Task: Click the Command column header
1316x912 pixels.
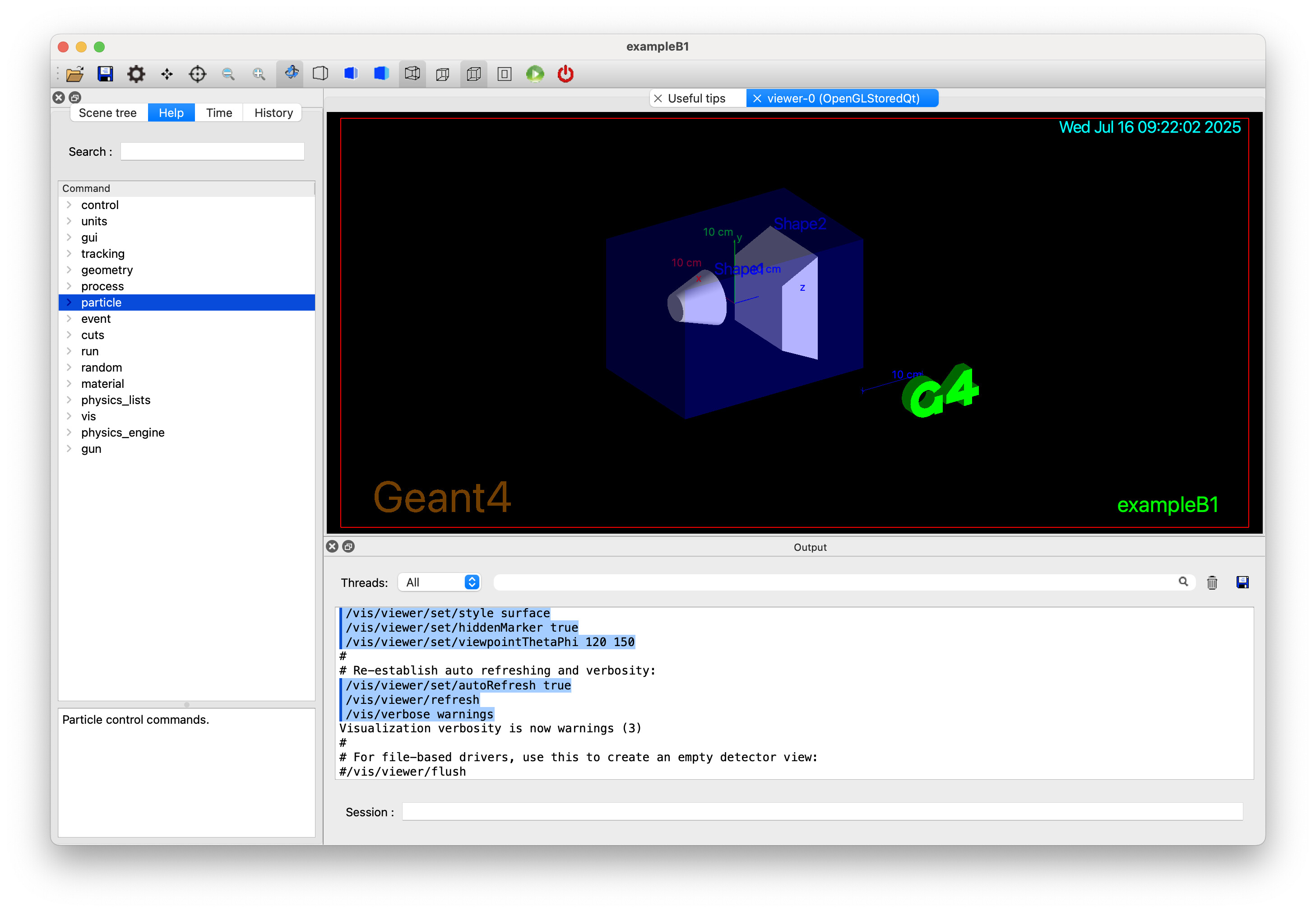Action: 187,188
